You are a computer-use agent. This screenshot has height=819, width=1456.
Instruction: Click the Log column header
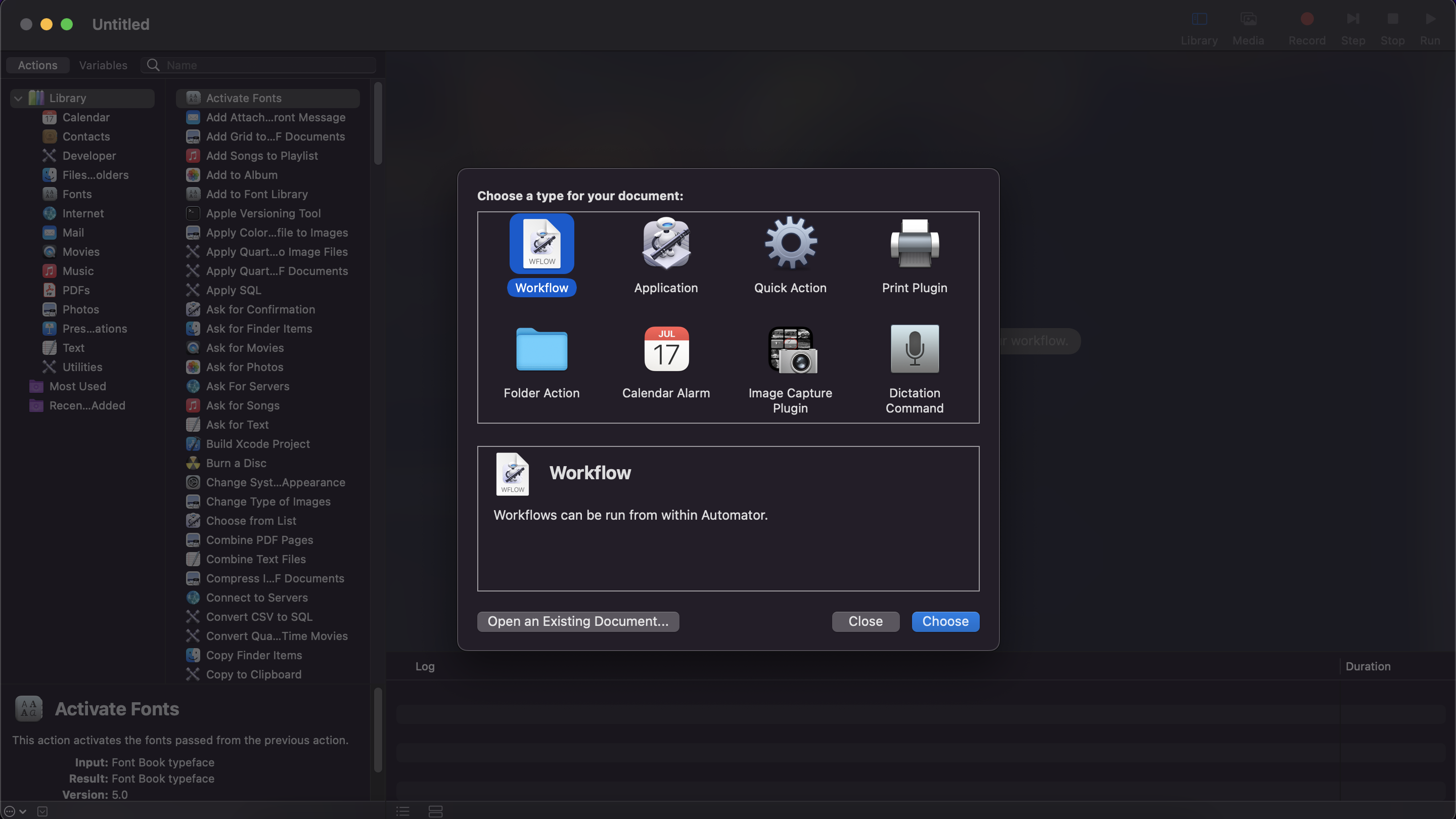(x=425, y=666)
